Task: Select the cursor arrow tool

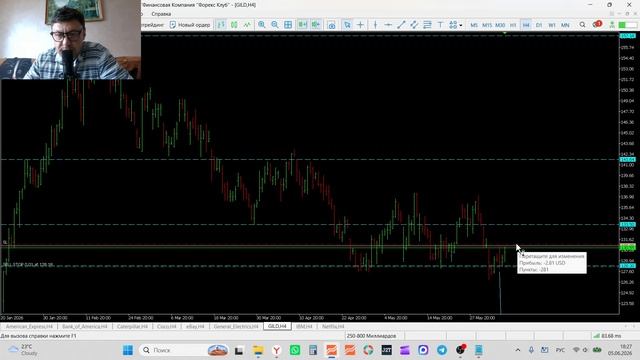Action: click(347, 25)
